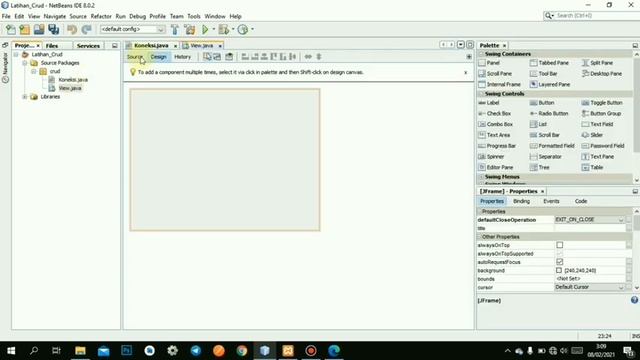Image resolution: width=640 pixels, height=360 pixels.
Task: Collapse the Latihan_Crud project node
Action: 16,54
